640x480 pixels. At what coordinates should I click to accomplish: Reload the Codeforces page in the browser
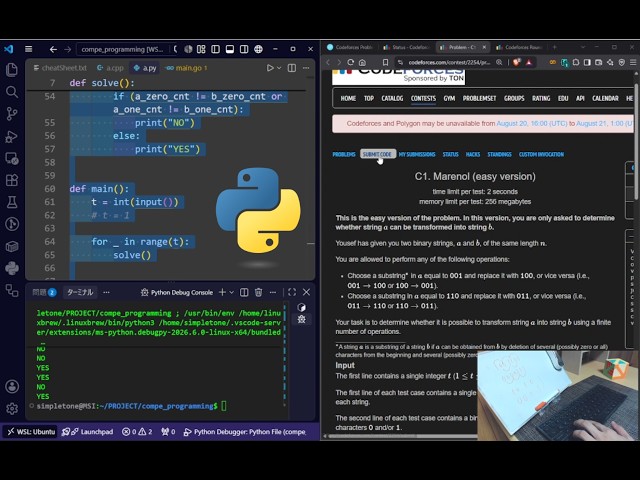350,62
